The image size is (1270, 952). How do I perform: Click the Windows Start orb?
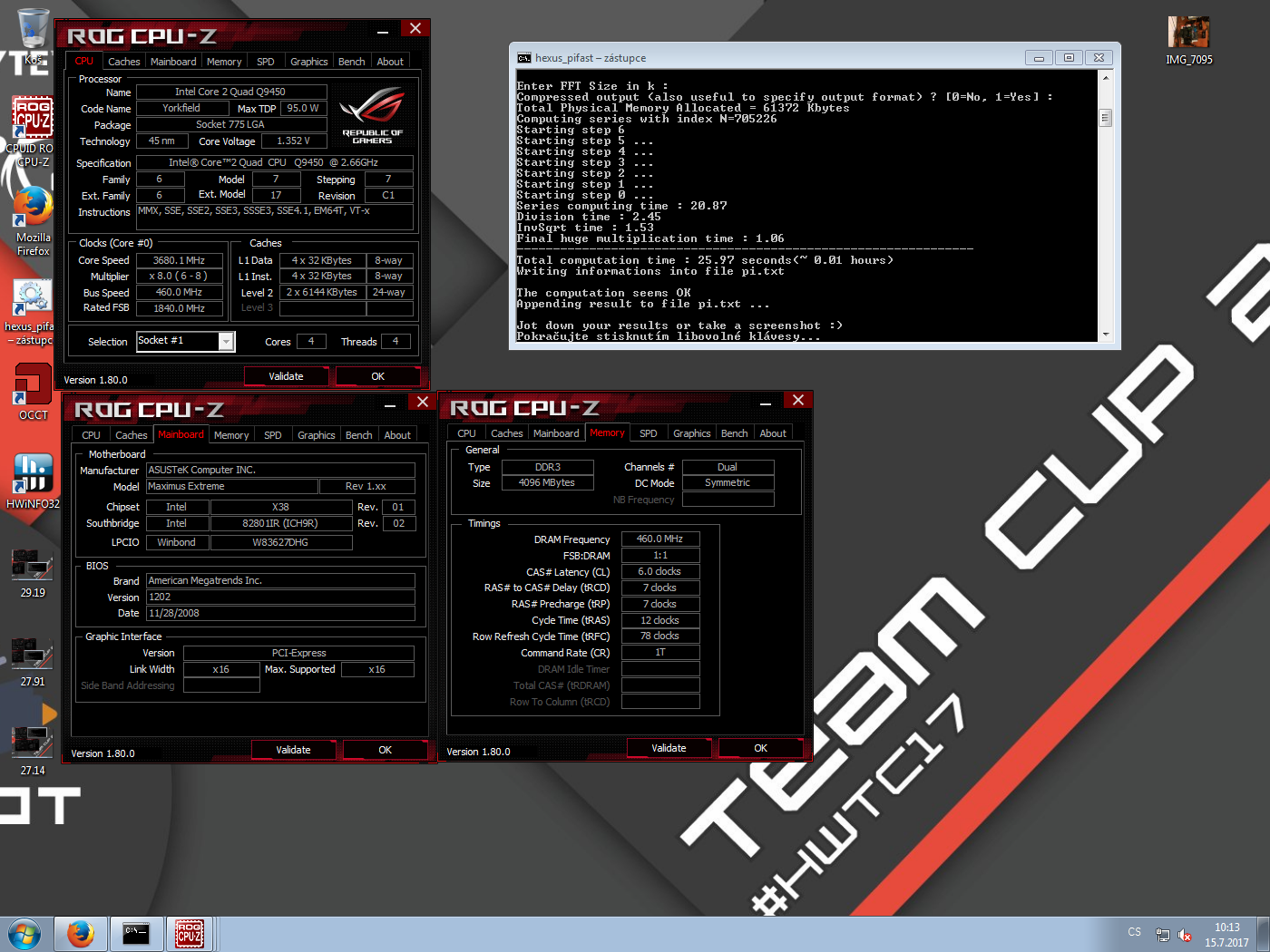[x=24, y=934]
